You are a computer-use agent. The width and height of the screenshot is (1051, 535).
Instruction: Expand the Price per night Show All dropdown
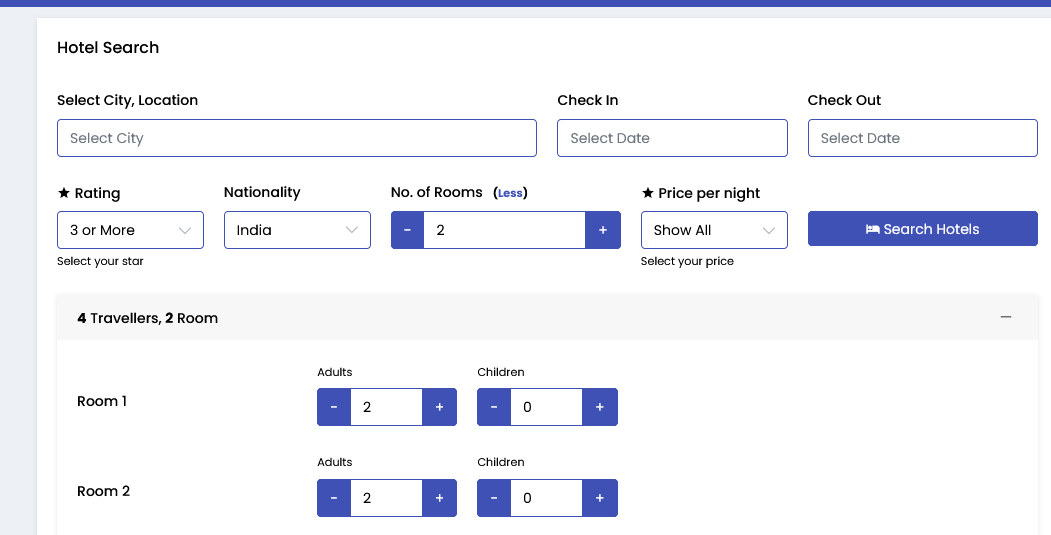point(714,230)
